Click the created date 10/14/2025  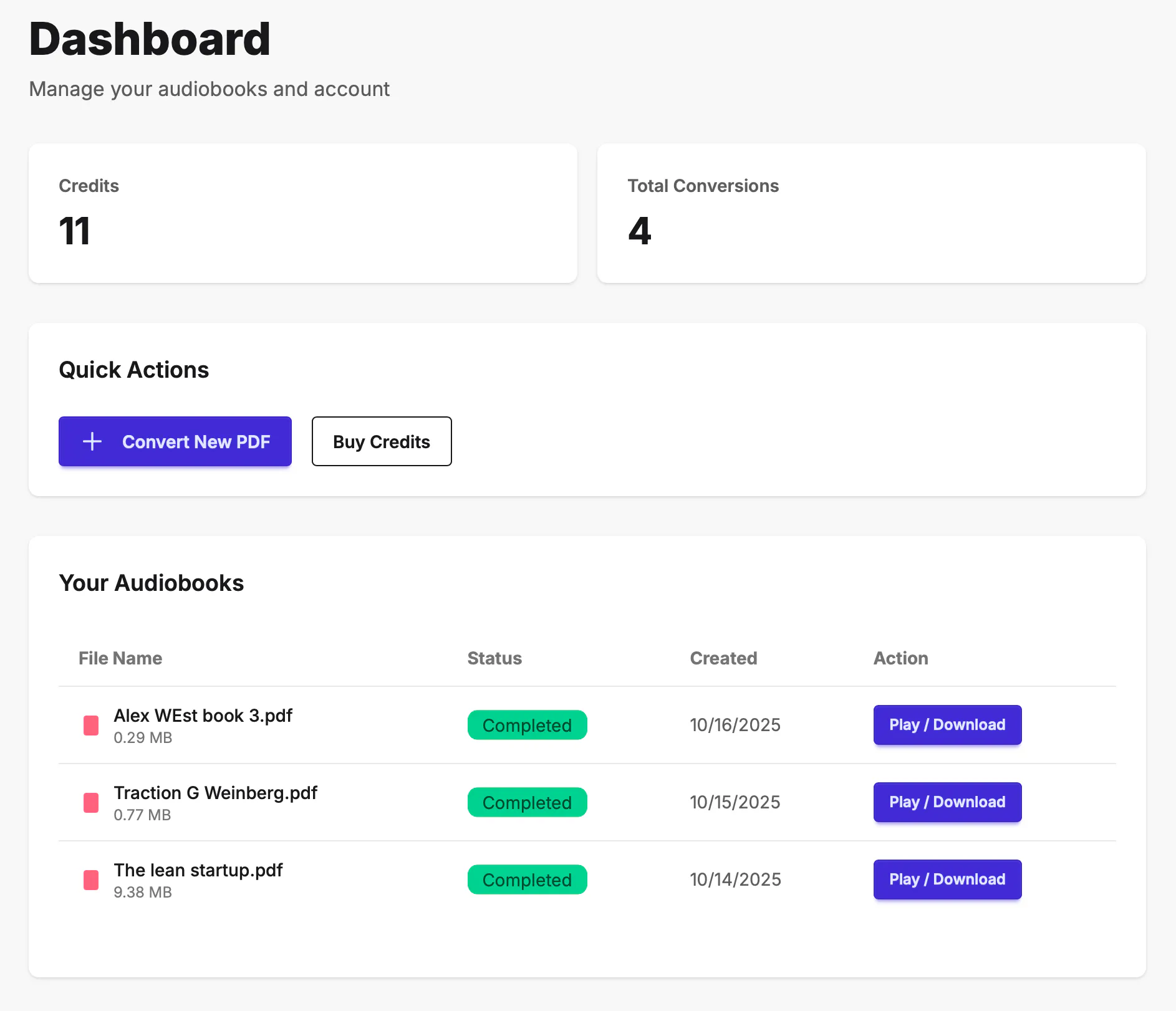coord(735,879)
